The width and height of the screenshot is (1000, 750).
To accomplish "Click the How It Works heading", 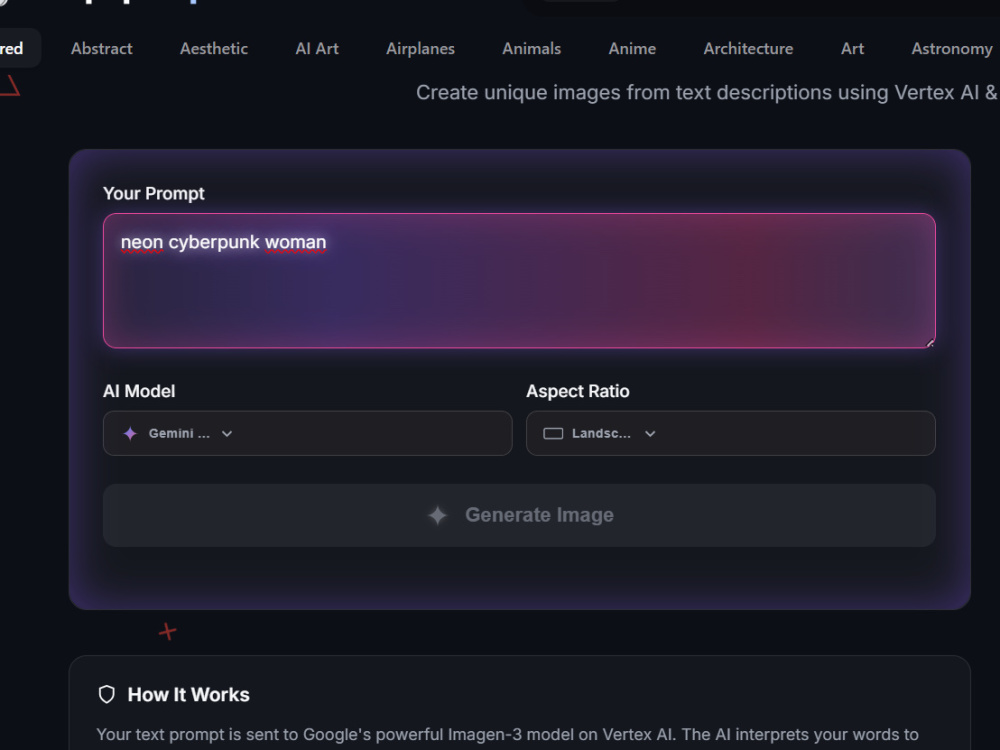I will 188,695.
